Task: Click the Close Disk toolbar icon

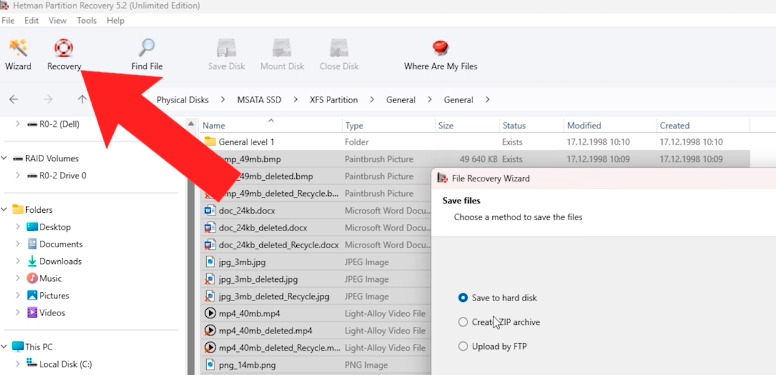Action: click(339, 48)
